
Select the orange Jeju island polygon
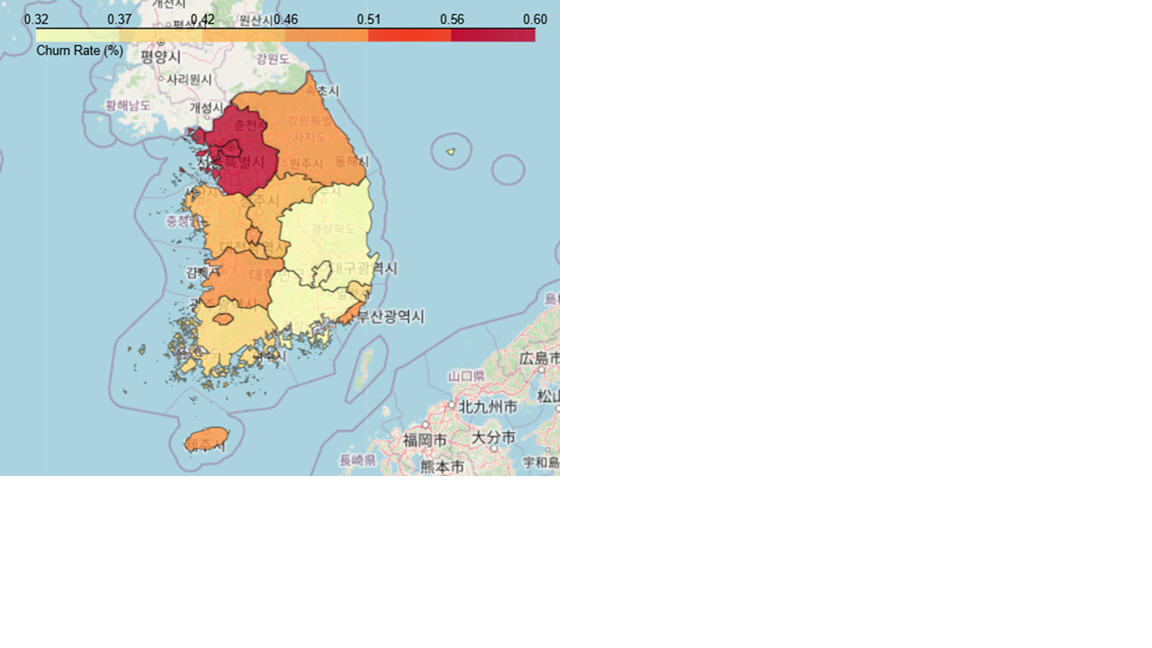click(206, 439)
